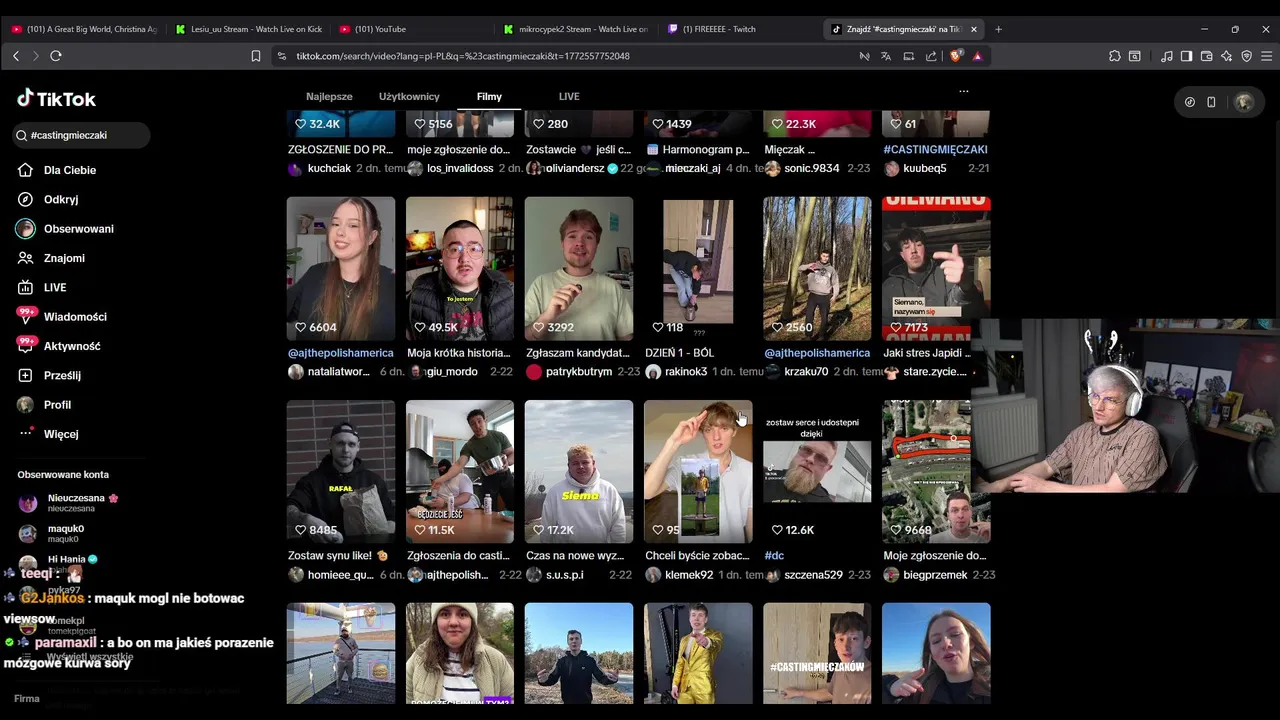Open sonic.9834 profile link
This screenshot has width=1280, height=720.
click(811, 168)
